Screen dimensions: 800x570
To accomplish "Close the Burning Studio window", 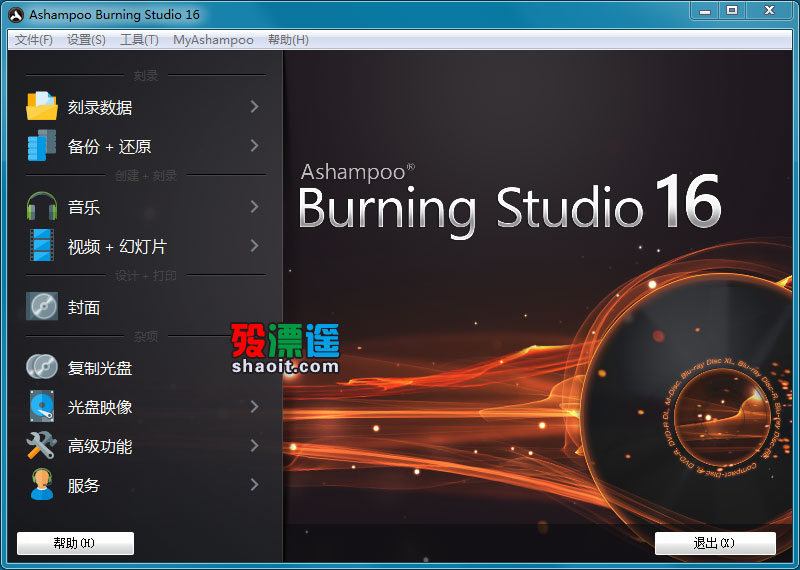I will coord(769,10).
